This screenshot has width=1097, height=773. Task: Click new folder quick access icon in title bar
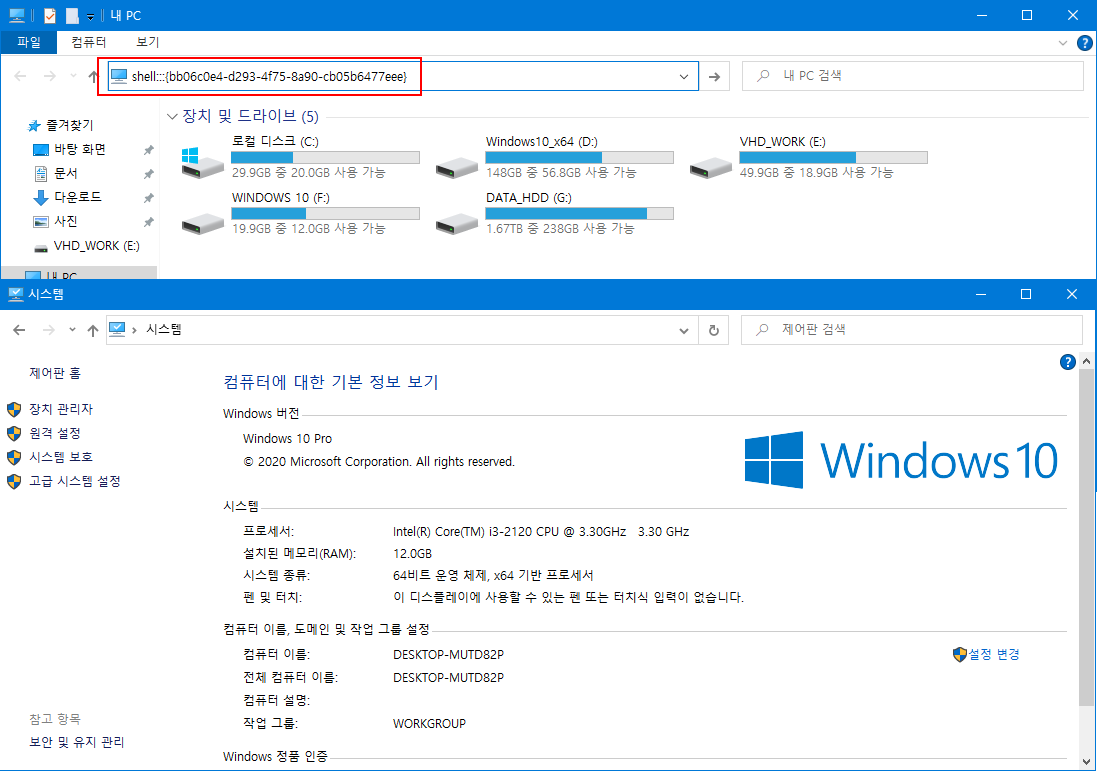coord(72,15)
